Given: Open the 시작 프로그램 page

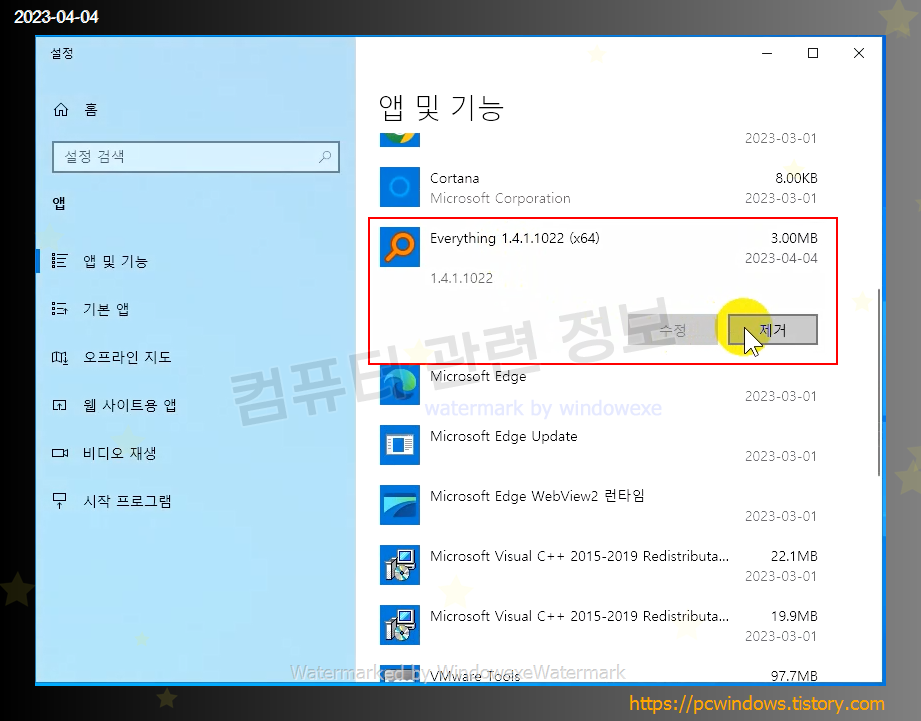Looking at the screenshot, I should coord(127,501).
